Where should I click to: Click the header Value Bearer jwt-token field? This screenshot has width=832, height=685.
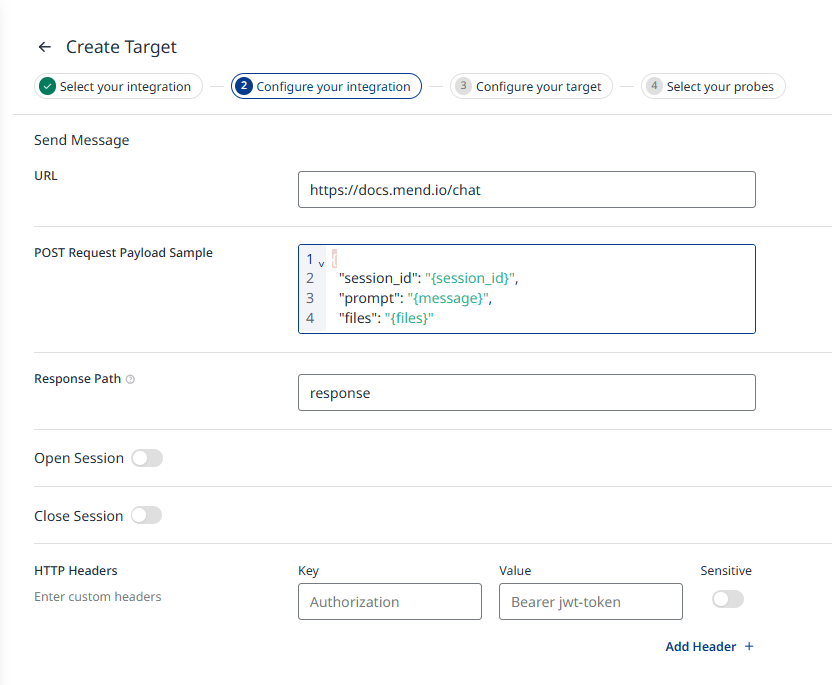(x=590, y=602)
